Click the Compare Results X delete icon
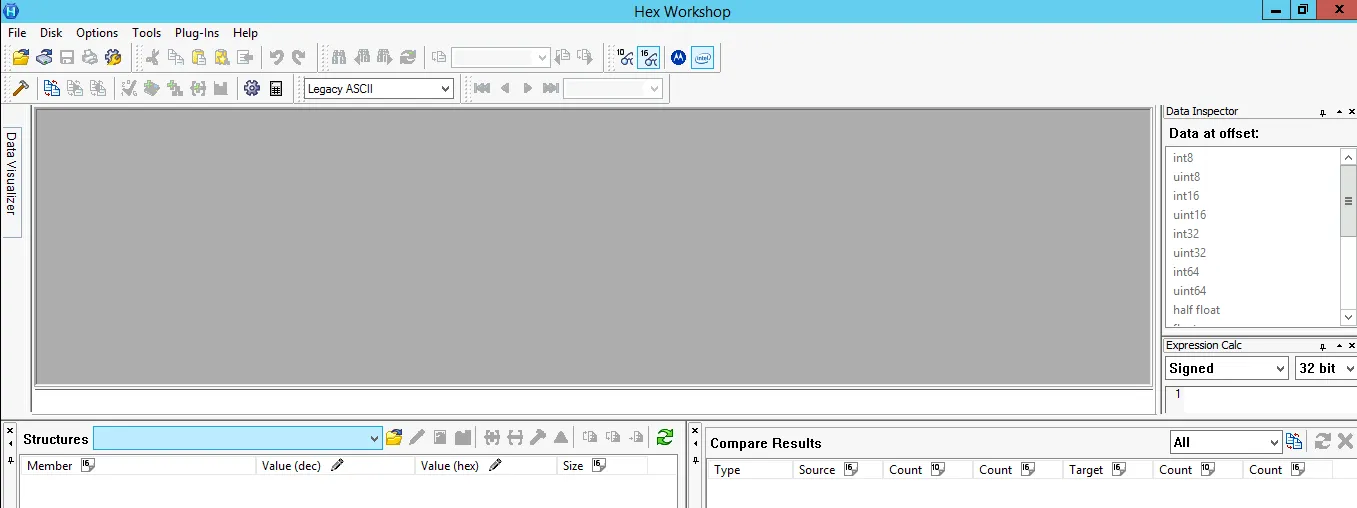Image resolution: width=1357 pixels, height=508 pixels. pyautogui.click(x=1345, y=442)
